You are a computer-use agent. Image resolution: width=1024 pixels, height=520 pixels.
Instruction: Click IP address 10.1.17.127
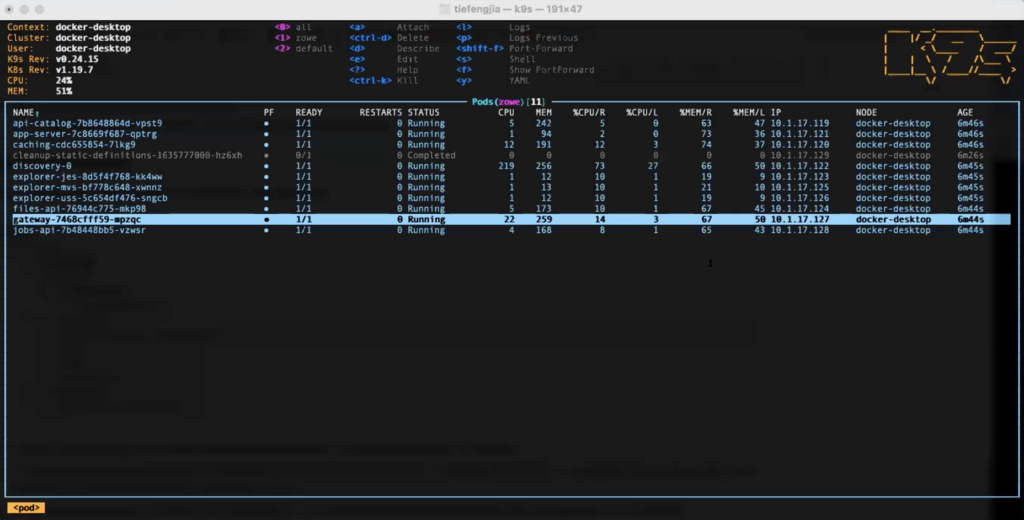coord(800,219)
